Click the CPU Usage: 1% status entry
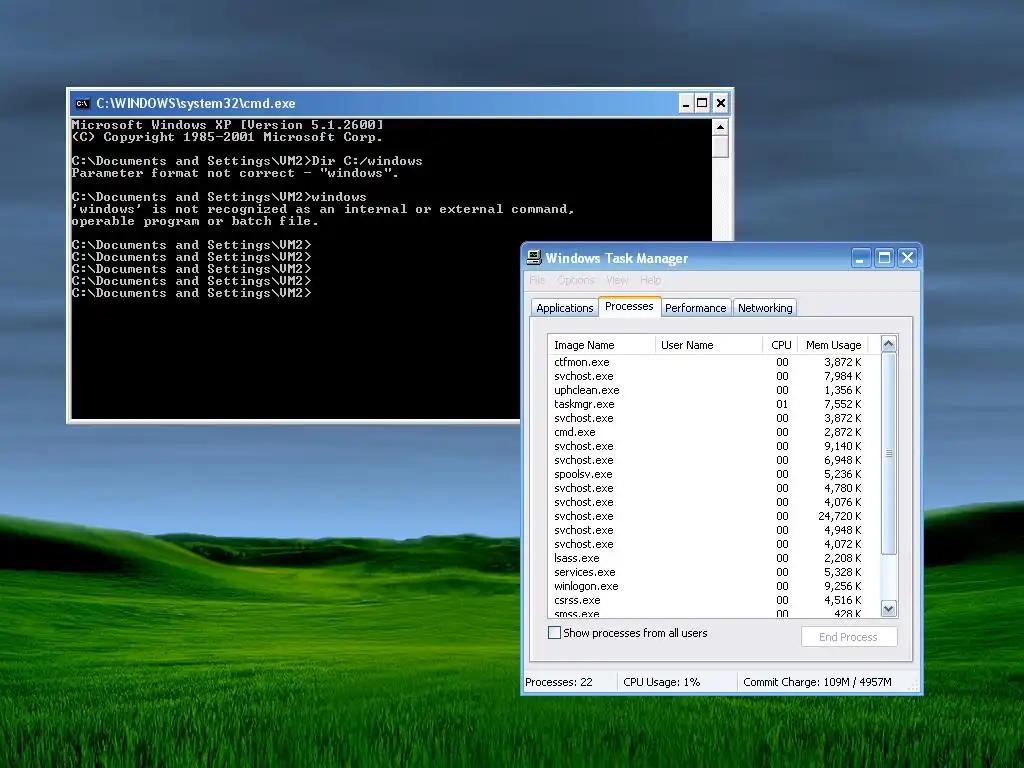The height and width of the screenshot is (768, 1024). point(662,682)
